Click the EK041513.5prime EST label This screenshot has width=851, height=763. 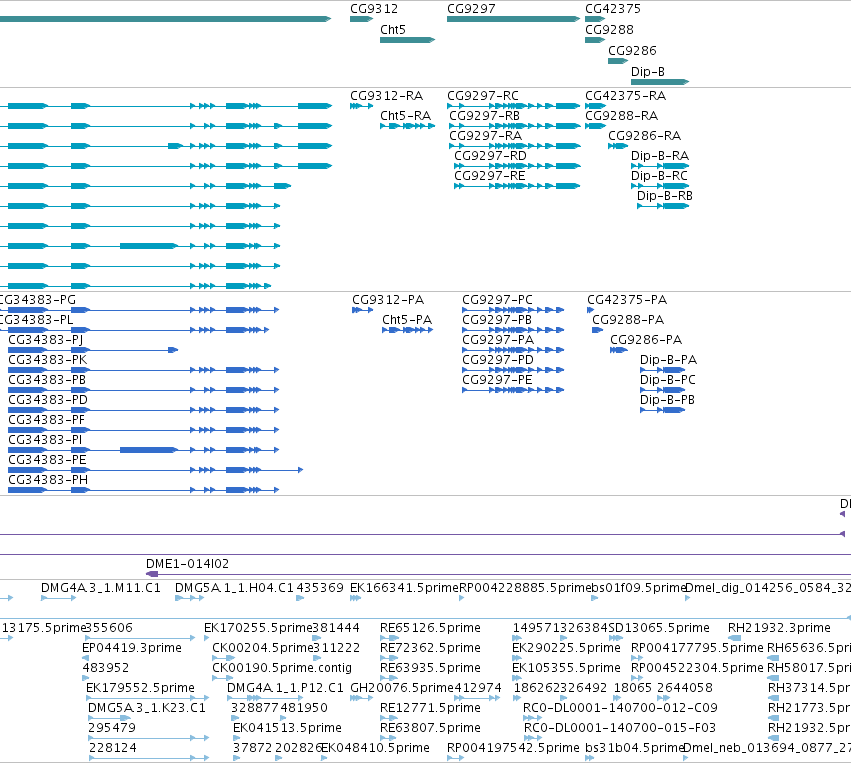tap(287, 728)
